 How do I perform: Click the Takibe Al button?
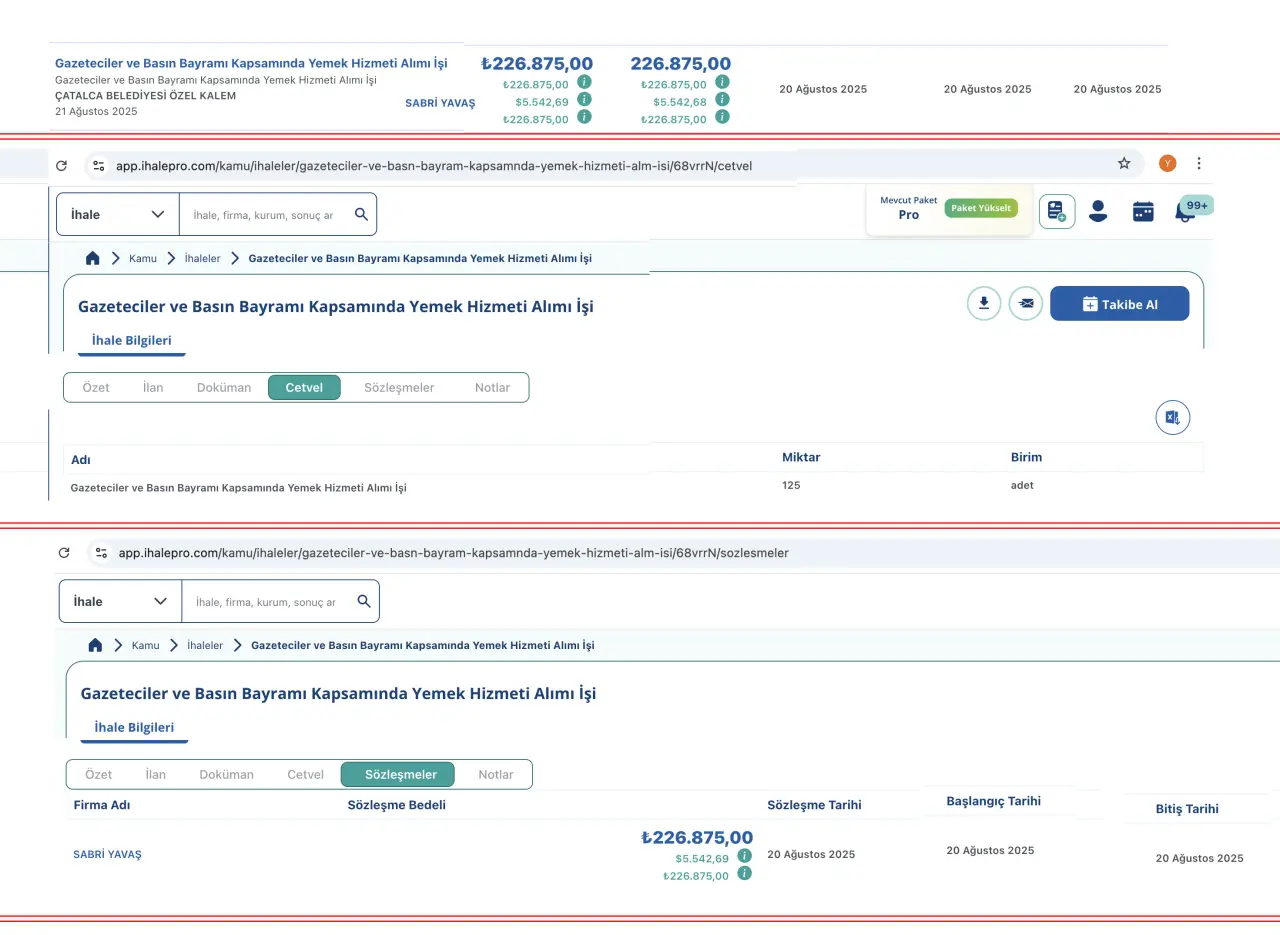point(1119,304)
